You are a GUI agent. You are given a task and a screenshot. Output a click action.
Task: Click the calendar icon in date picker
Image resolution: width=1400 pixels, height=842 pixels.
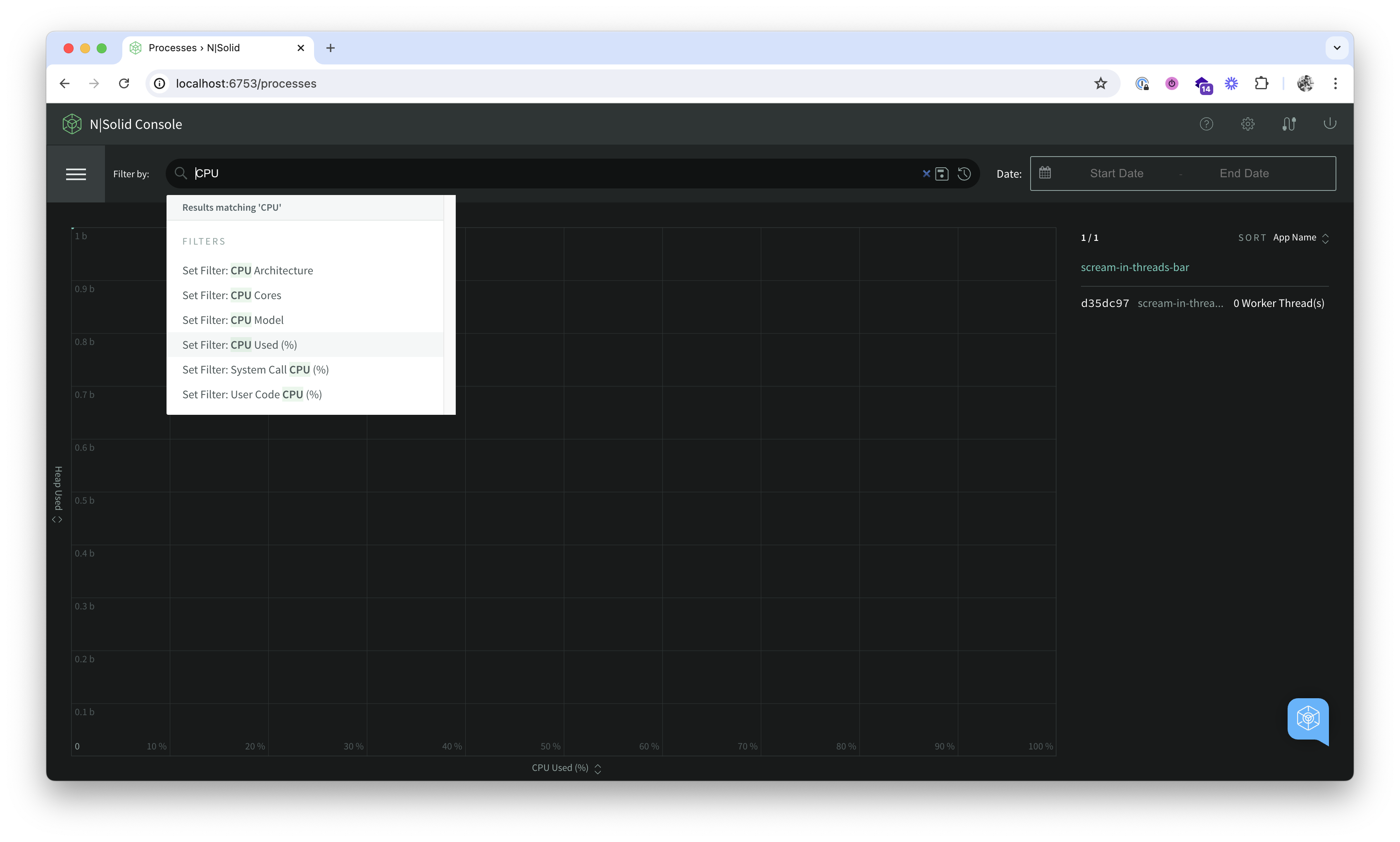[x=1045, y=172]
